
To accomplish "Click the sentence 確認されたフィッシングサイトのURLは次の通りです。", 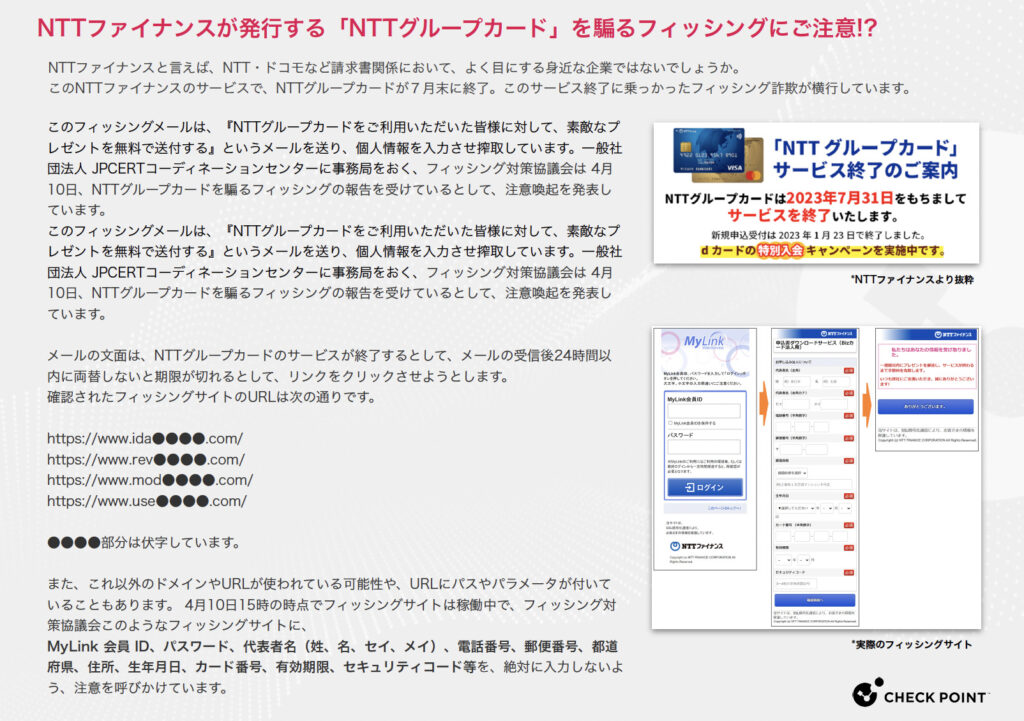I will coord(211,397).
